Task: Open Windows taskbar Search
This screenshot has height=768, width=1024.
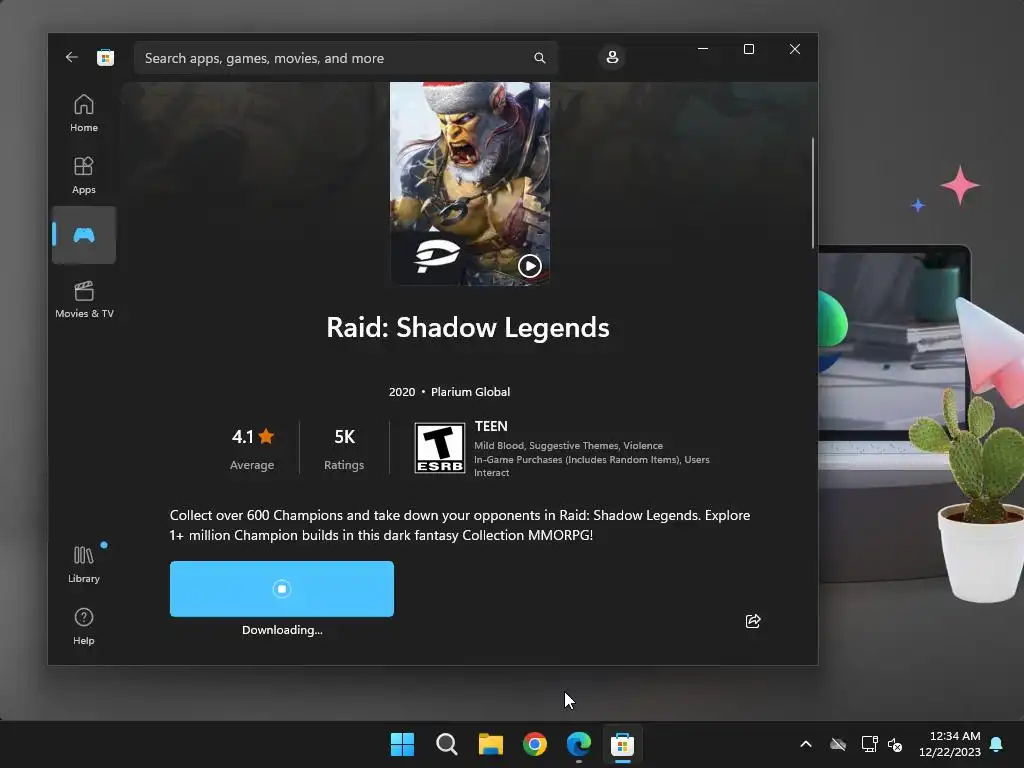Action: pos(447,744)
